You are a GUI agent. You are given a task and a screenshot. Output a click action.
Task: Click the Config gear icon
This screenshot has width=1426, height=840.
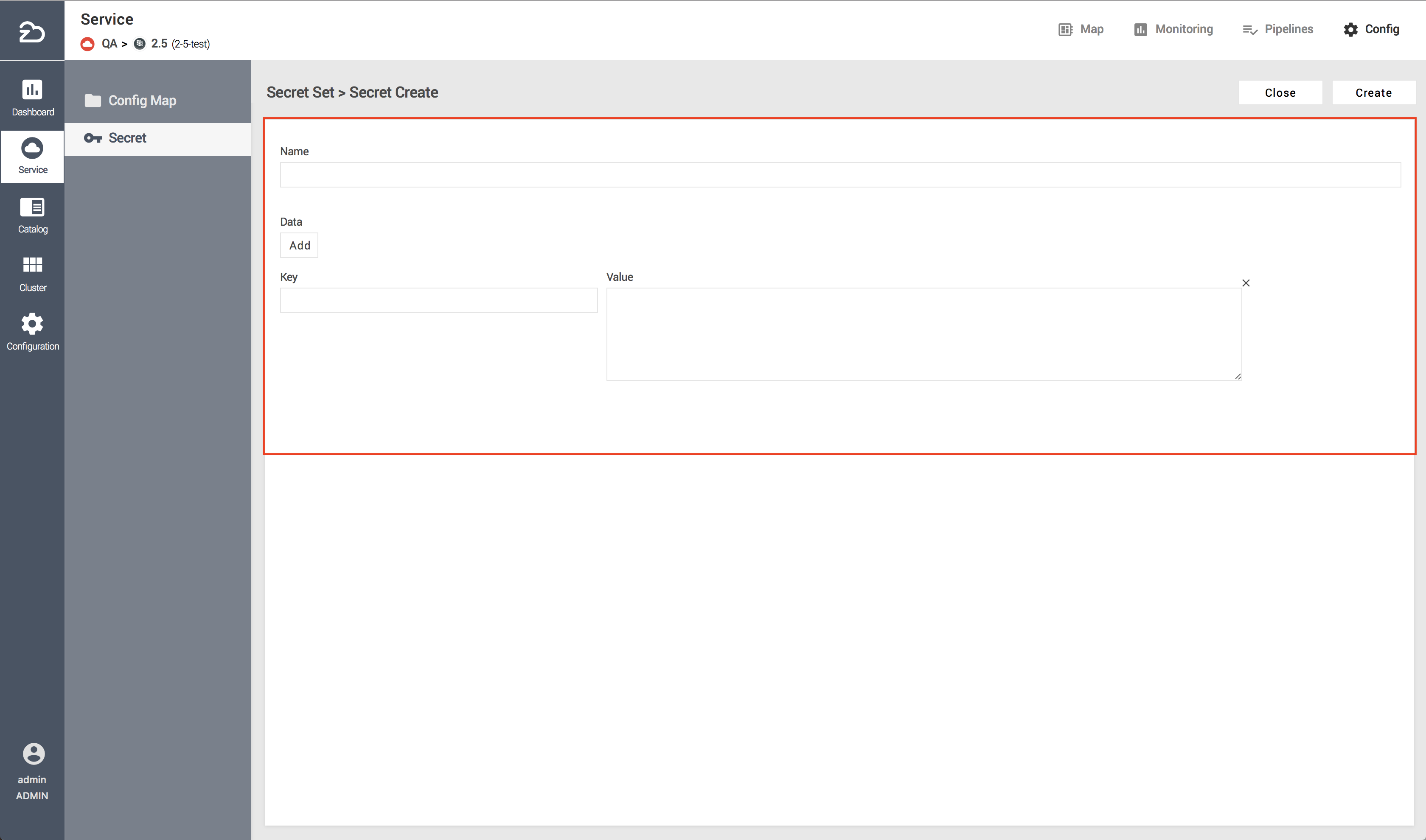click(1351, 29)
